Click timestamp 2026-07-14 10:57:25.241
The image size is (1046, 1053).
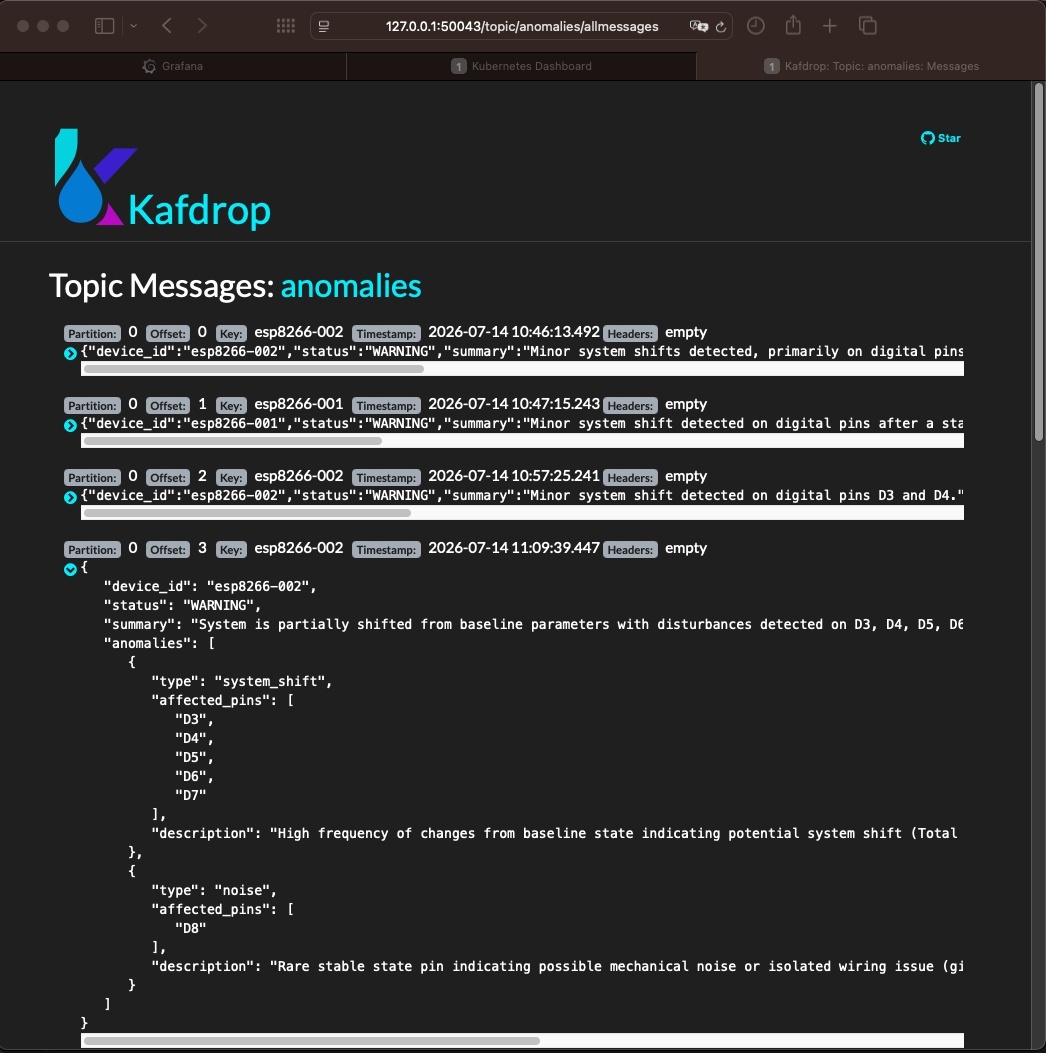[514, 475]
